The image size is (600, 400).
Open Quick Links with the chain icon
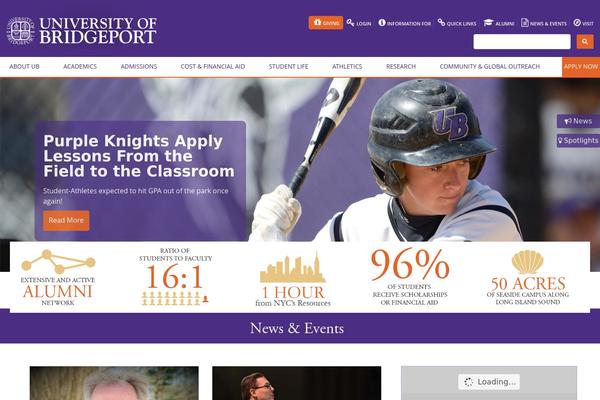point(441,23)
